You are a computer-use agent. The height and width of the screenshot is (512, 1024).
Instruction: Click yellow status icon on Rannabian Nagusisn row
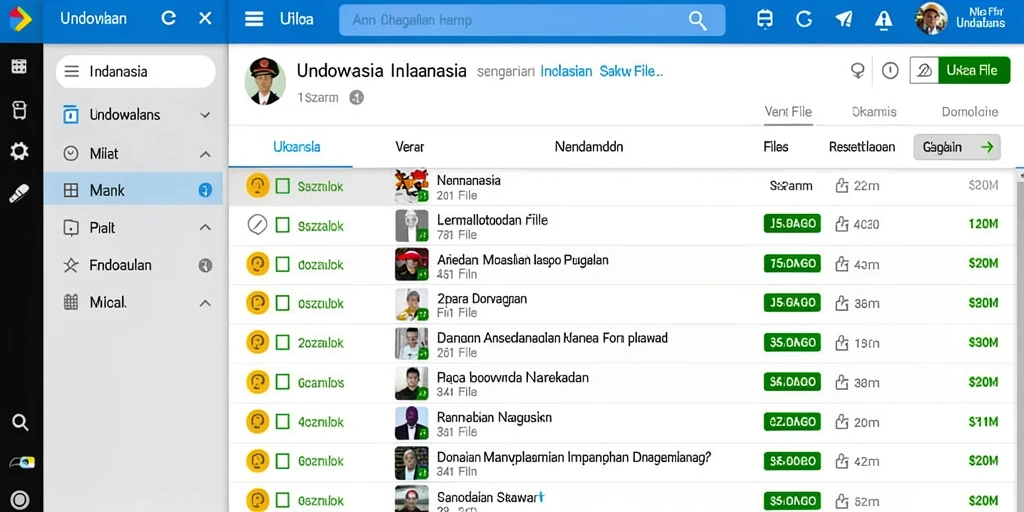[258, 421]
